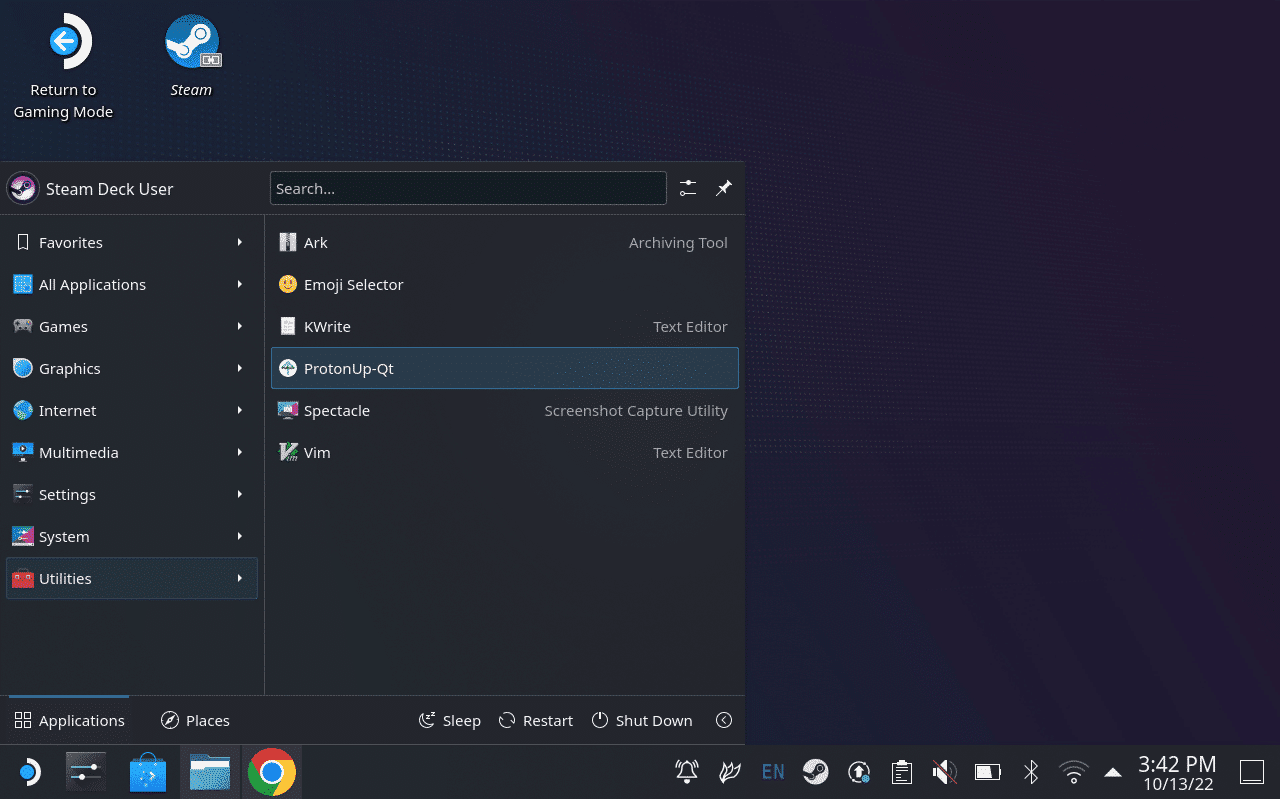Click the Shut Down button
Viewport: 1280px width, 799px height.
(x=642, y=720)
